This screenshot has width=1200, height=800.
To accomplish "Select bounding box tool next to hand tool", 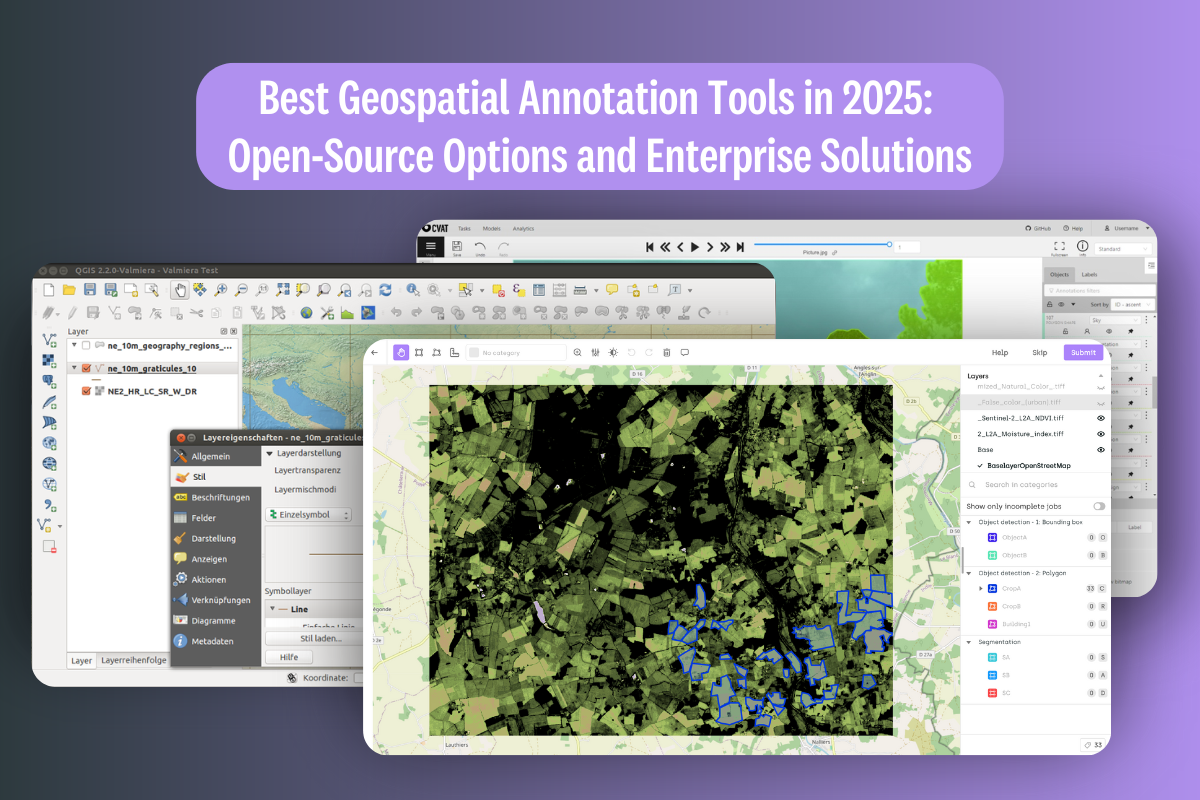I will click(x=419, y=352).
